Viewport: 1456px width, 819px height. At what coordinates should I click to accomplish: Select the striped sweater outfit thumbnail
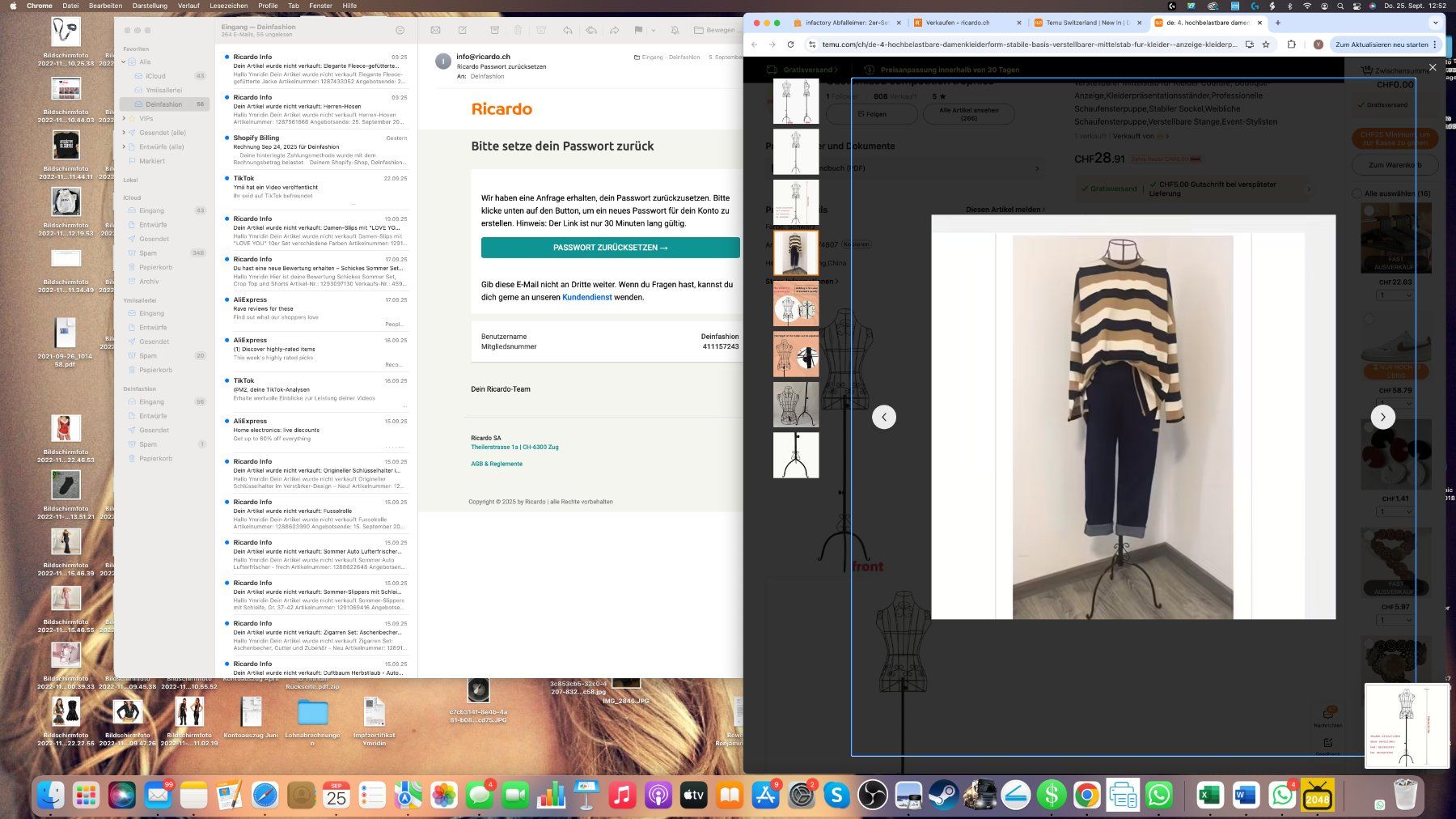(x=796, y=253)
